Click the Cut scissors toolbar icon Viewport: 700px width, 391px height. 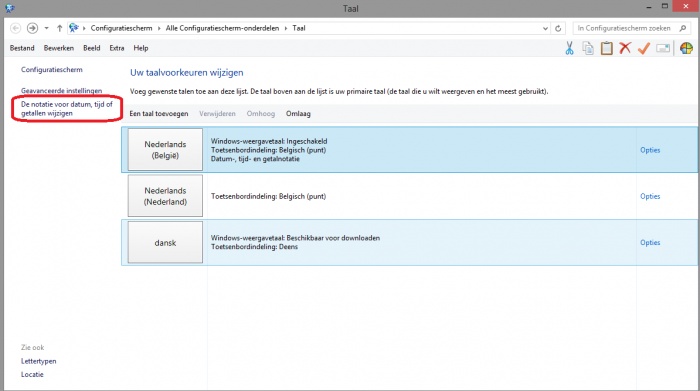pos(569,48)
